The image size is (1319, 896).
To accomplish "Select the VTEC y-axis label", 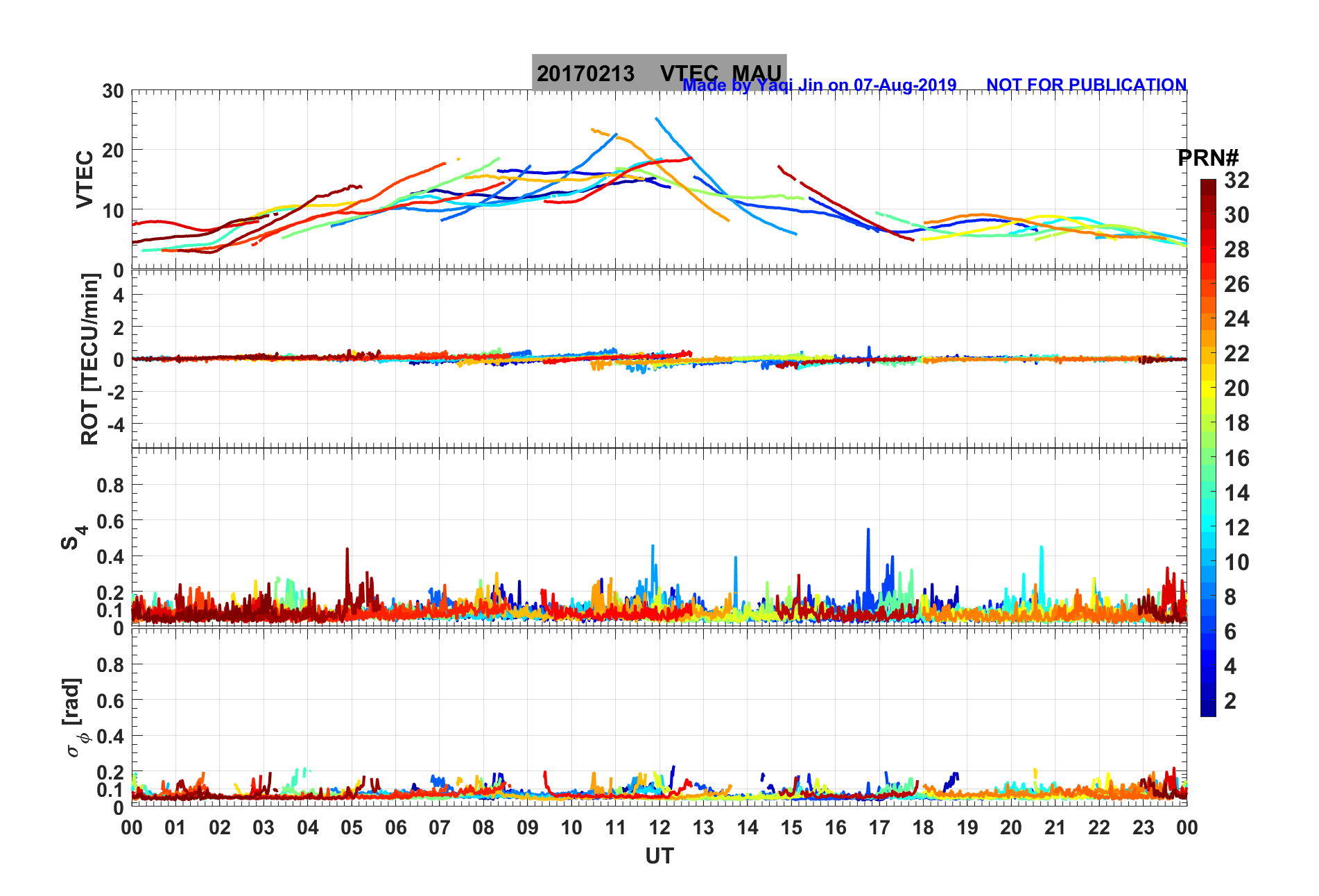I will point(85,179).
